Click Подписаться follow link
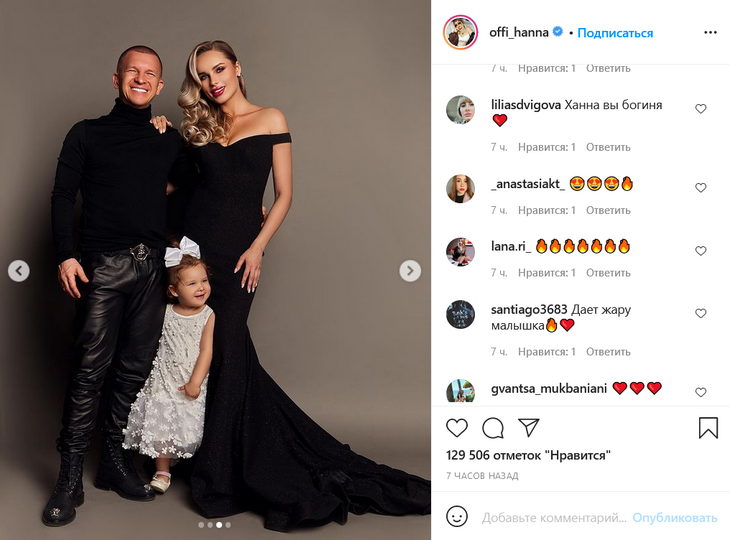Viewport: 730px width, 540px height. (615, 33)
